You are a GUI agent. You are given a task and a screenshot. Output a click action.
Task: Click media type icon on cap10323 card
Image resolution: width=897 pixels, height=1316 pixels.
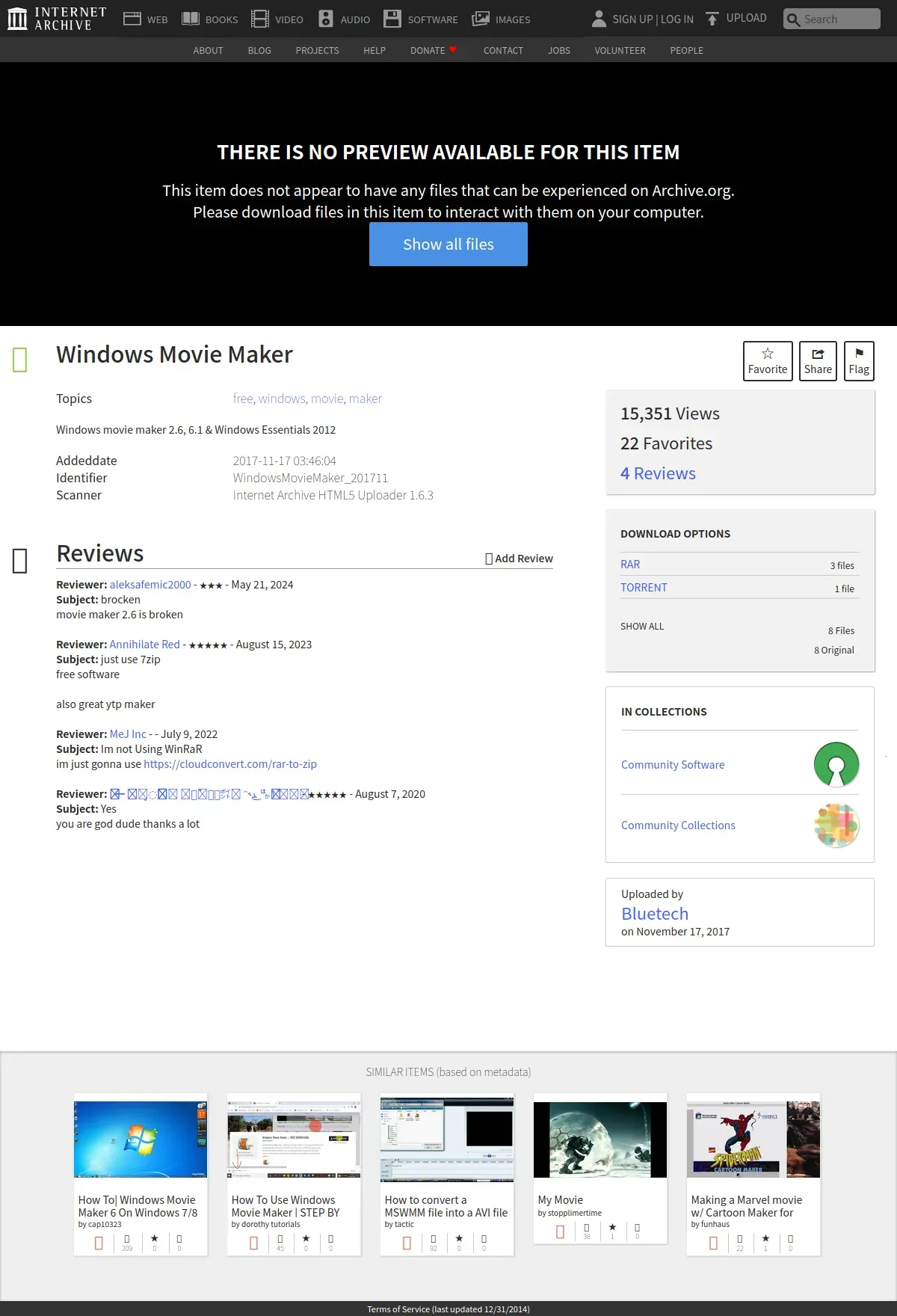coord(99,1243)
